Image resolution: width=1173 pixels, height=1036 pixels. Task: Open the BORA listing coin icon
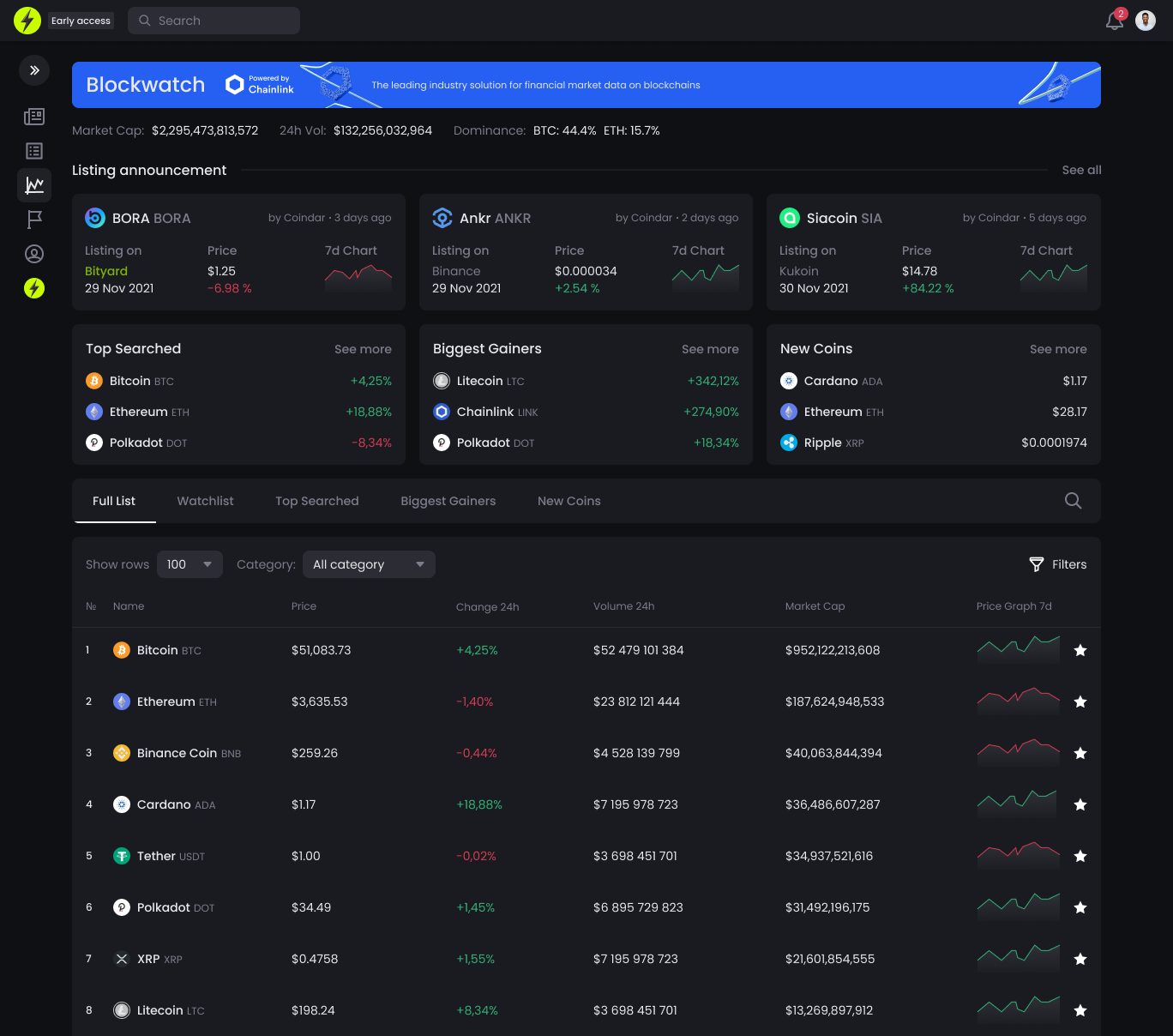click(x=95, y=218)
